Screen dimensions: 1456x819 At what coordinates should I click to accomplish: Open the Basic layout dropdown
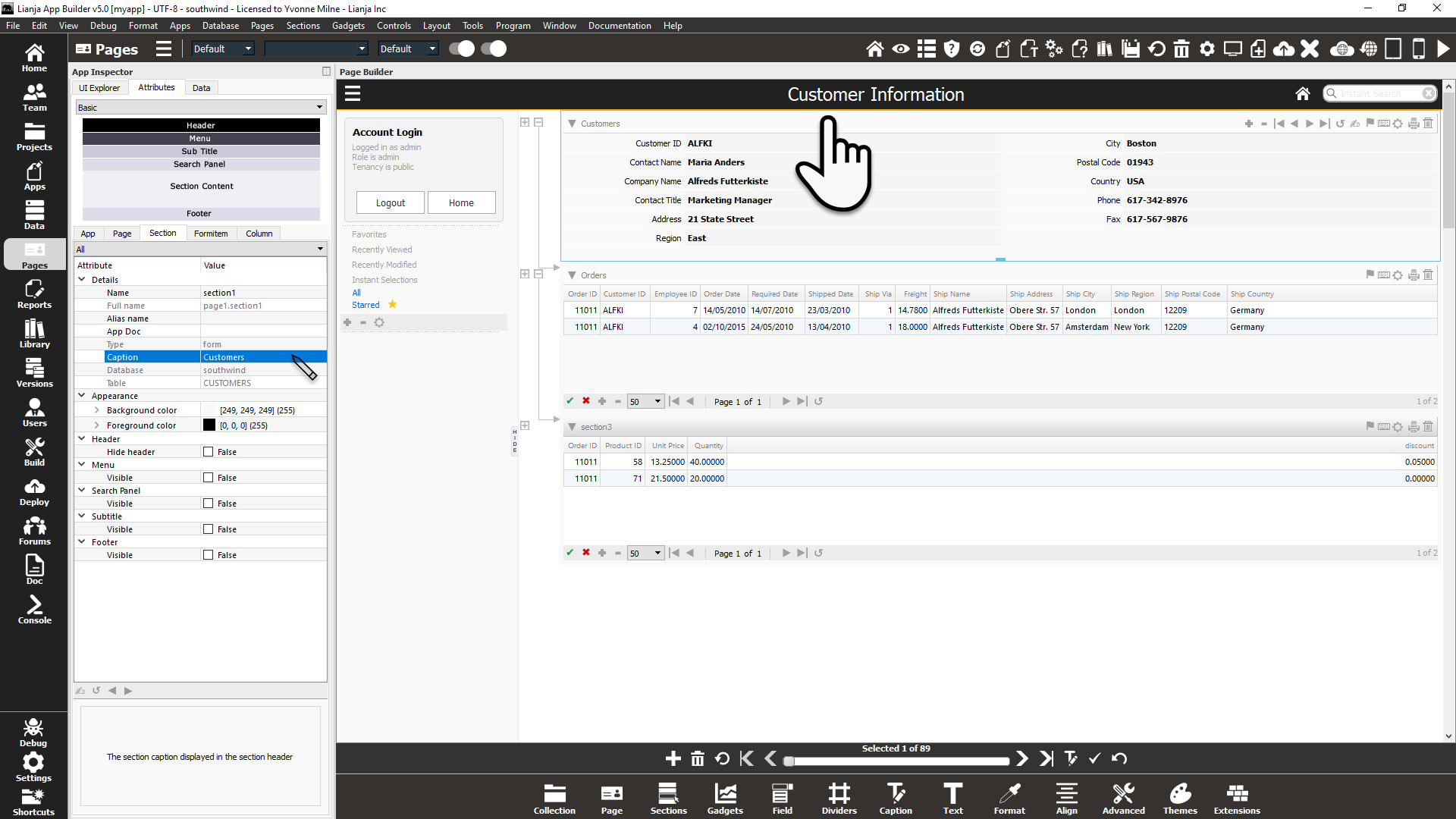(200, 108)
